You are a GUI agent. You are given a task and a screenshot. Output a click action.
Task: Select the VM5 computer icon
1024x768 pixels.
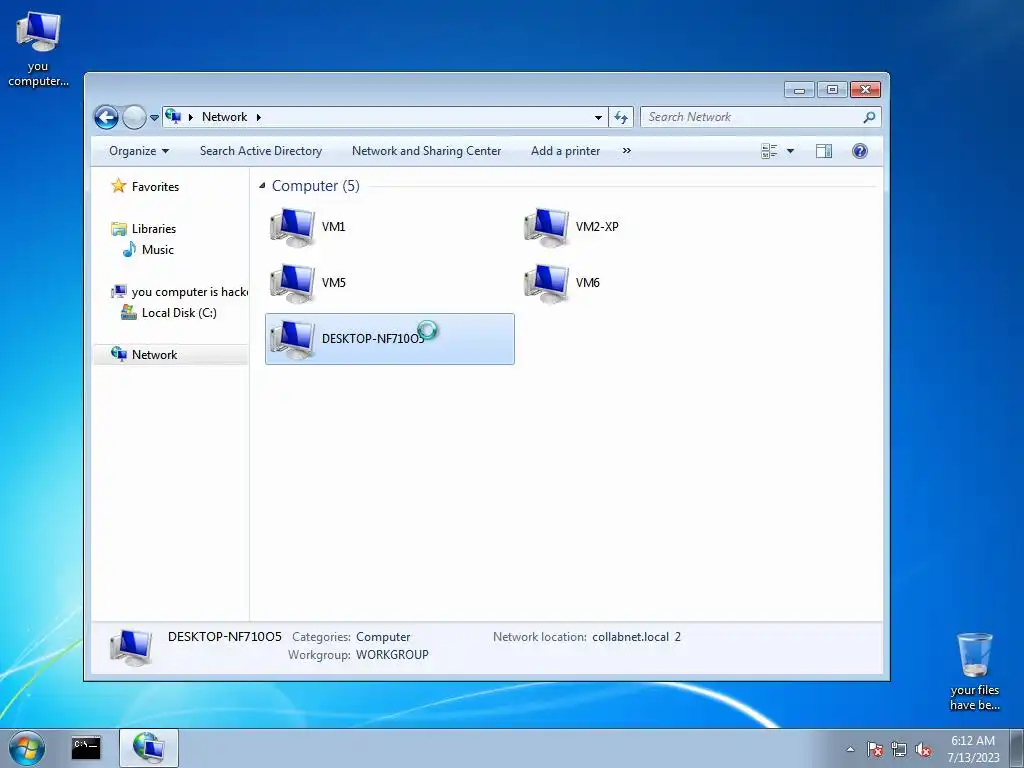pos(292,283)
